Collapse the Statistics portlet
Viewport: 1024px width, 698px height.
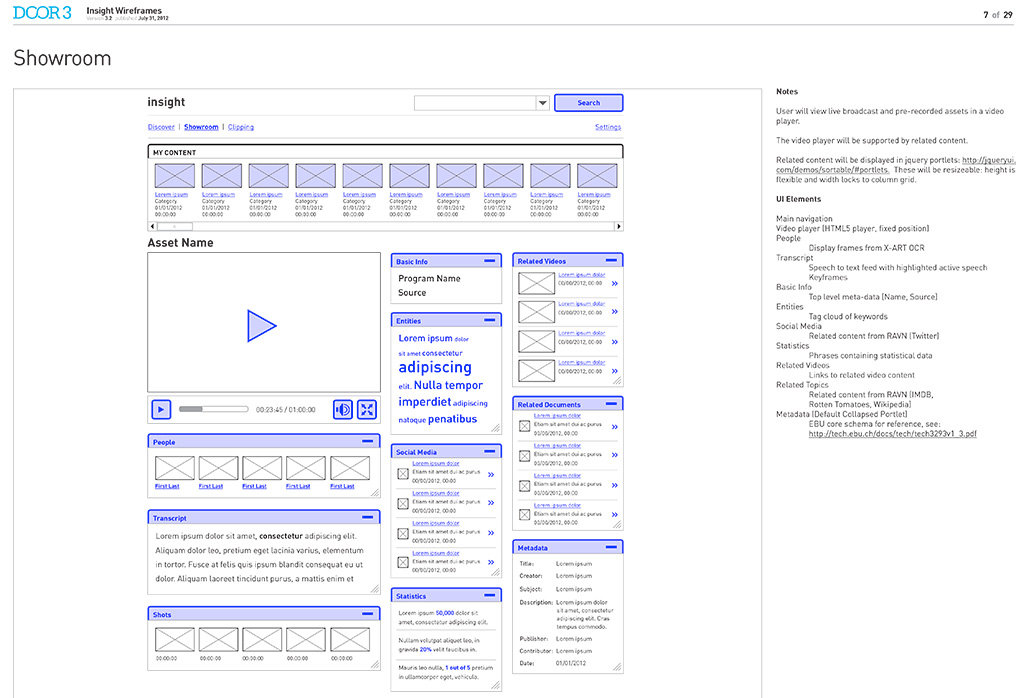490,595
